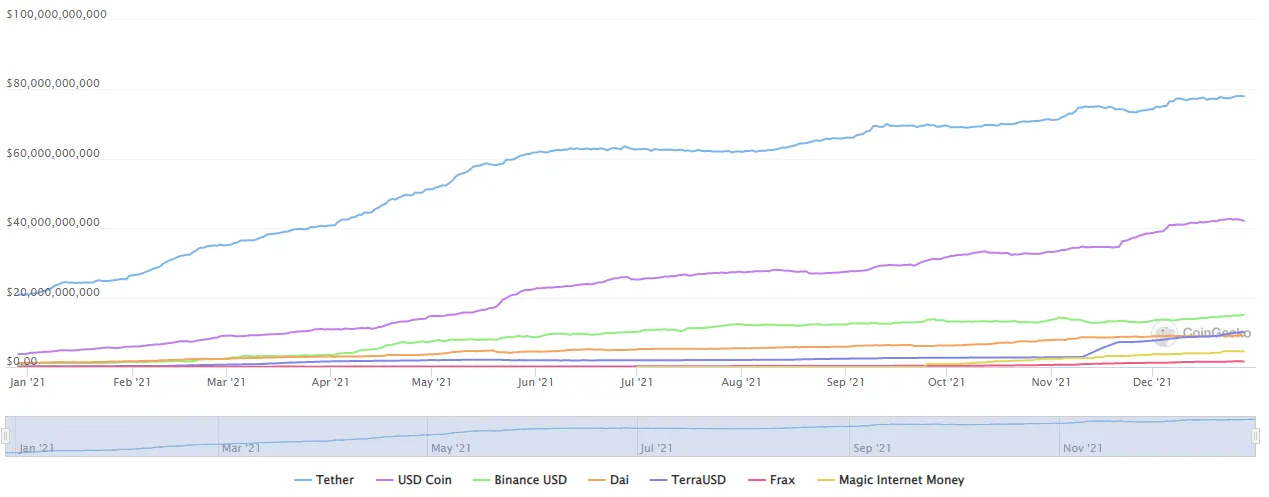Image resolution: width=1269 pixels, height=497 pixels.
Task: Grab the right range navigator handle
Action: click(1256, 437)
